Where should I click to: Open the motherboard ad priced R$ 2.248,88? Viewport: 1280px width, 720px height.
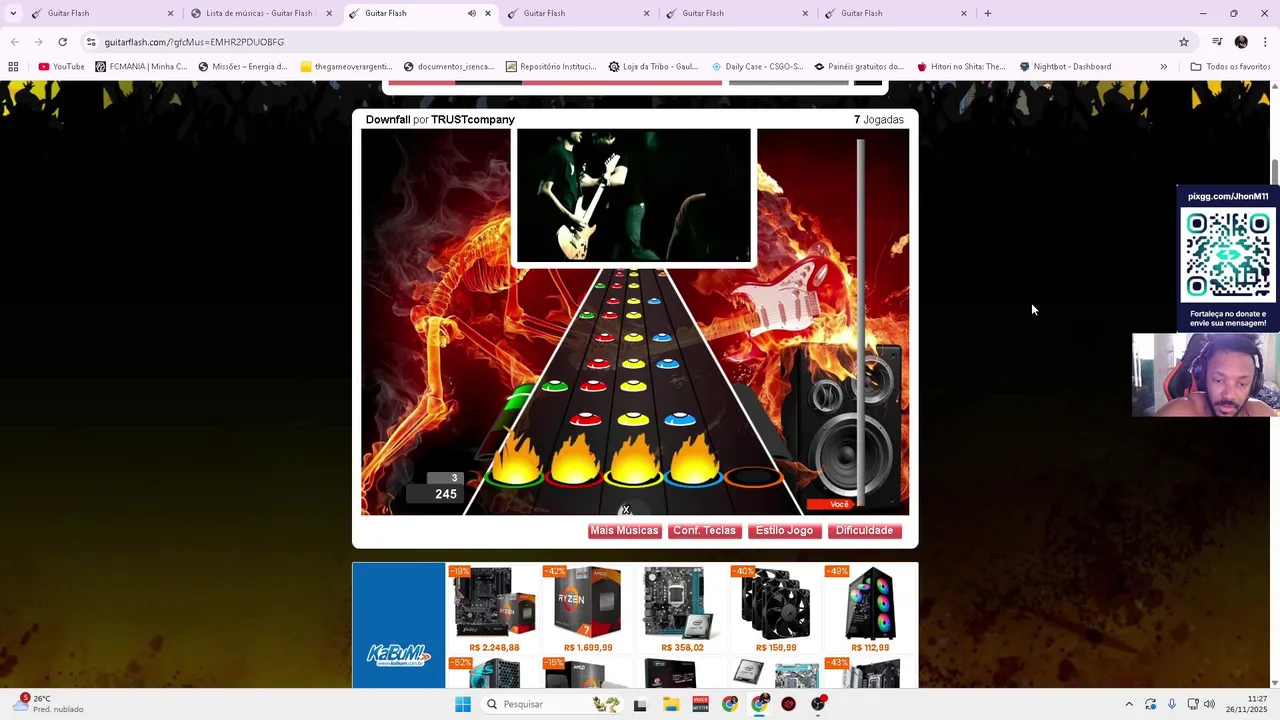(494, 609)
